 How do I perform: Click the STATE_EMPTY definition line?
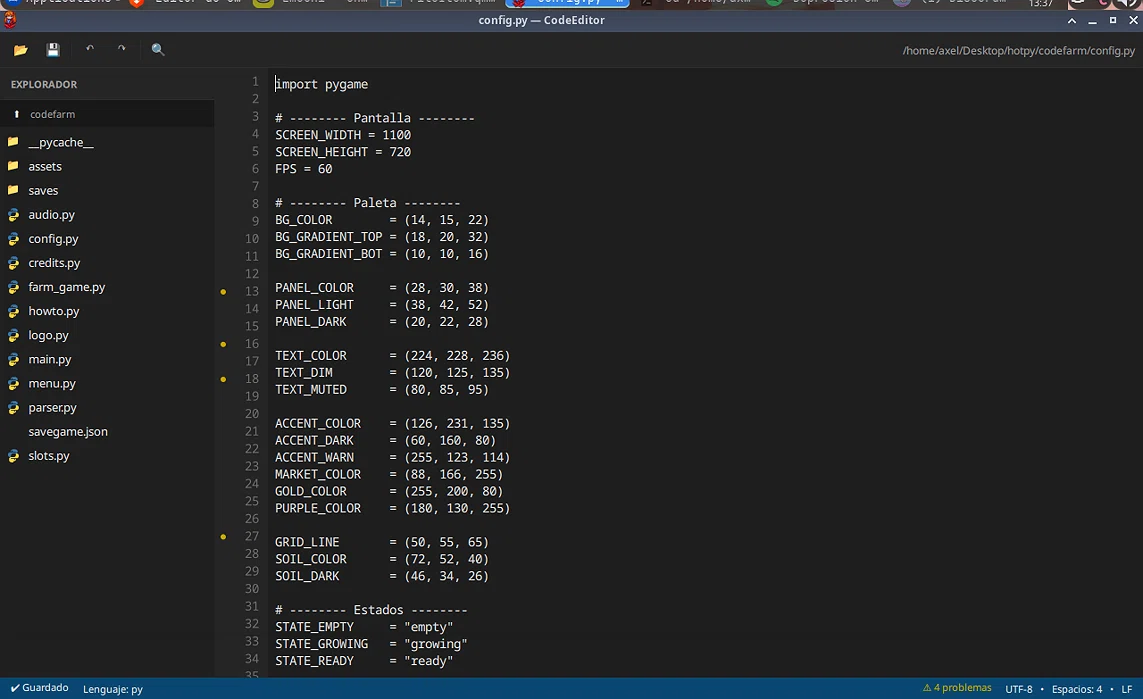tap(364, 626)
